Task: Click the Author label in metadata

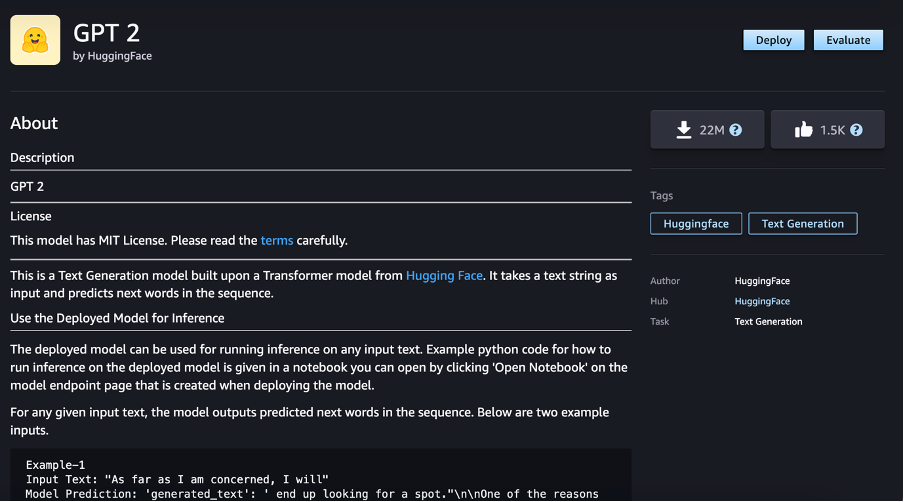Action: (665, 281)
